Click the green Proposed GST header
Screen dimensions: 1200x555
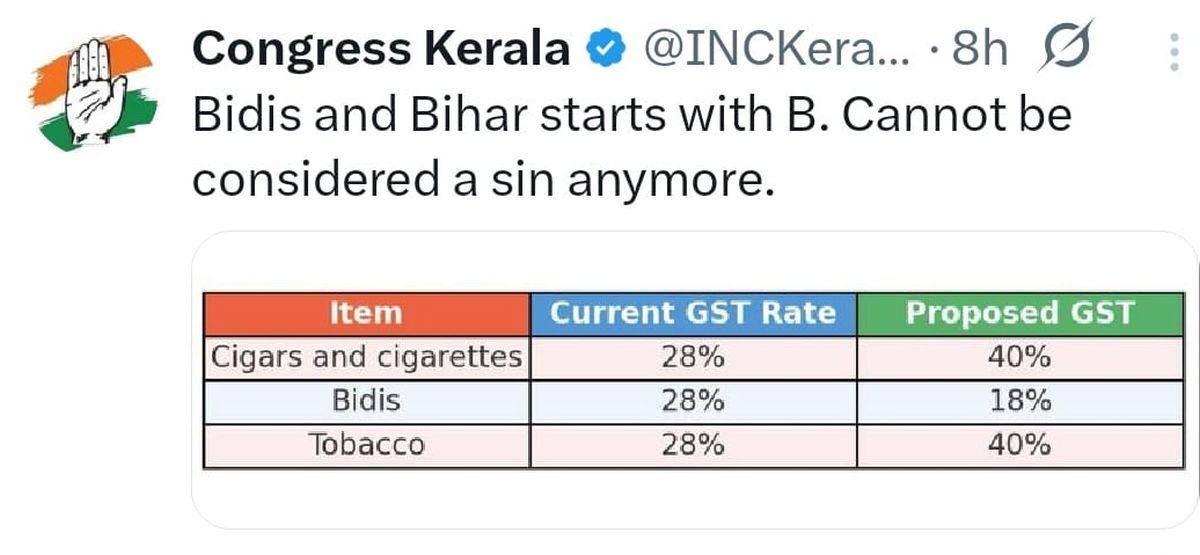[x=1019, y=313]
